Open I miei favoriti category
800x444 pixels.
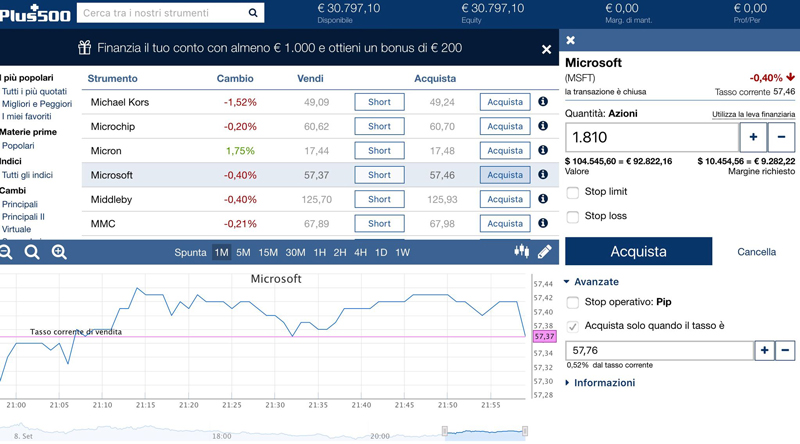click(x=27, y=116)
